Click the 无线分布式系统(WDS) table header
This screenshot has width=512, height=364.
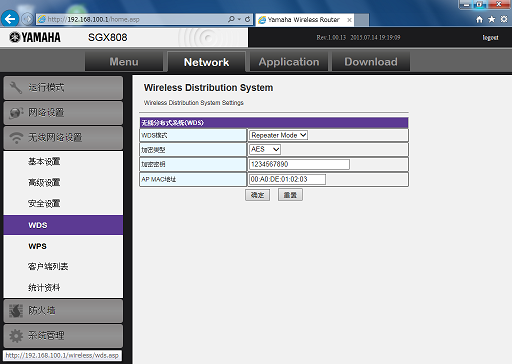point(274,123)
